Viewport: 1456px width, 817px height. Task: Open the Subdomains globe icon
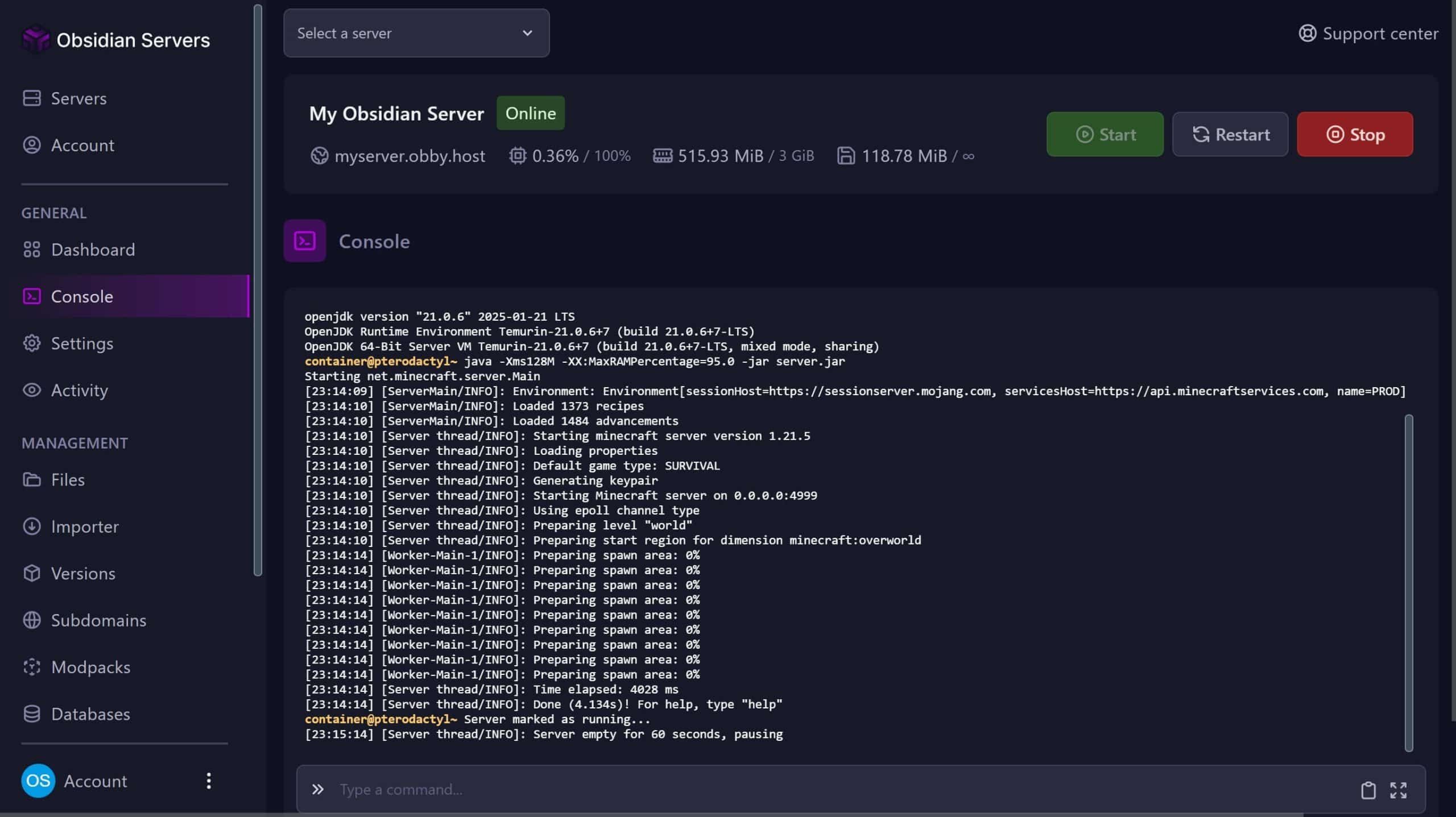tap(32, 620)
